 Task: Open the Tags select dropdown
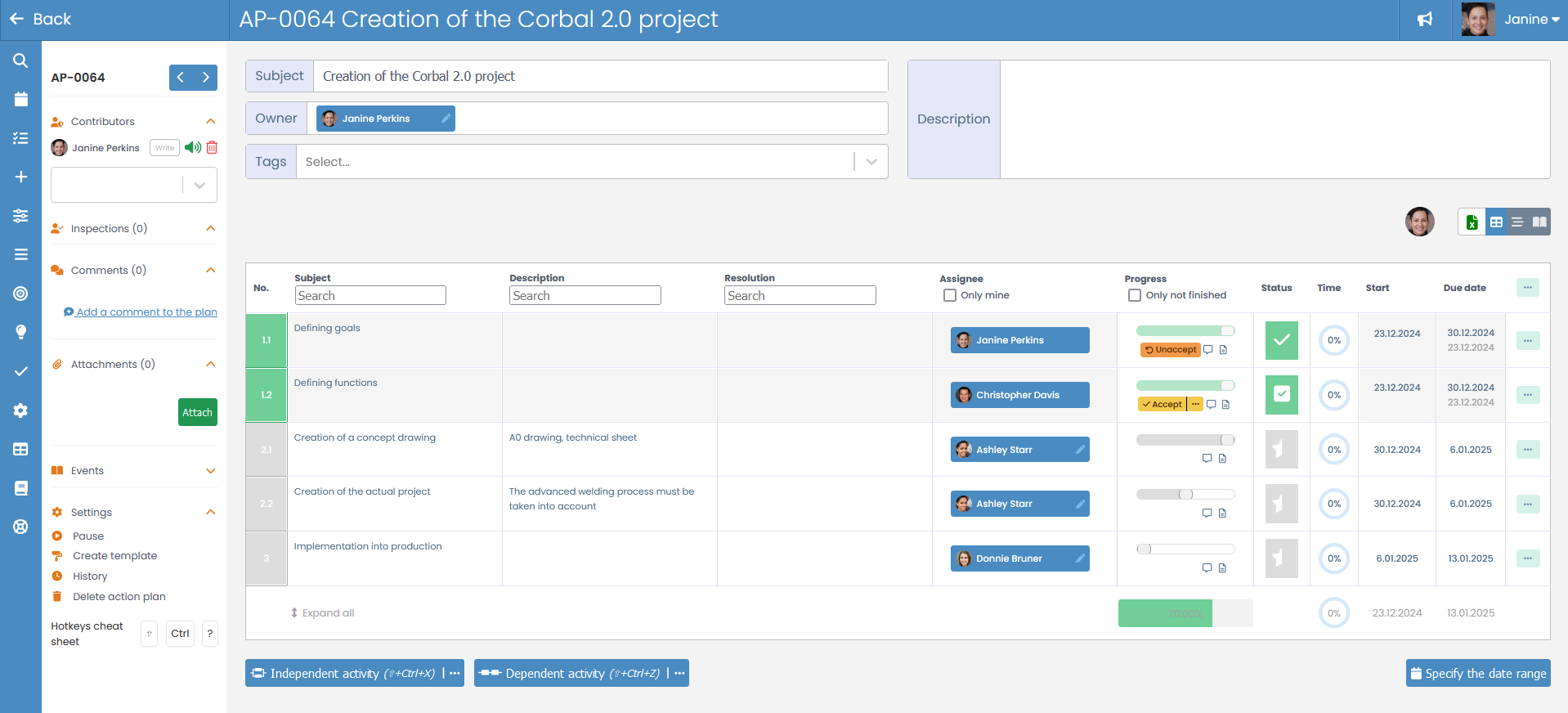(871, 162)
